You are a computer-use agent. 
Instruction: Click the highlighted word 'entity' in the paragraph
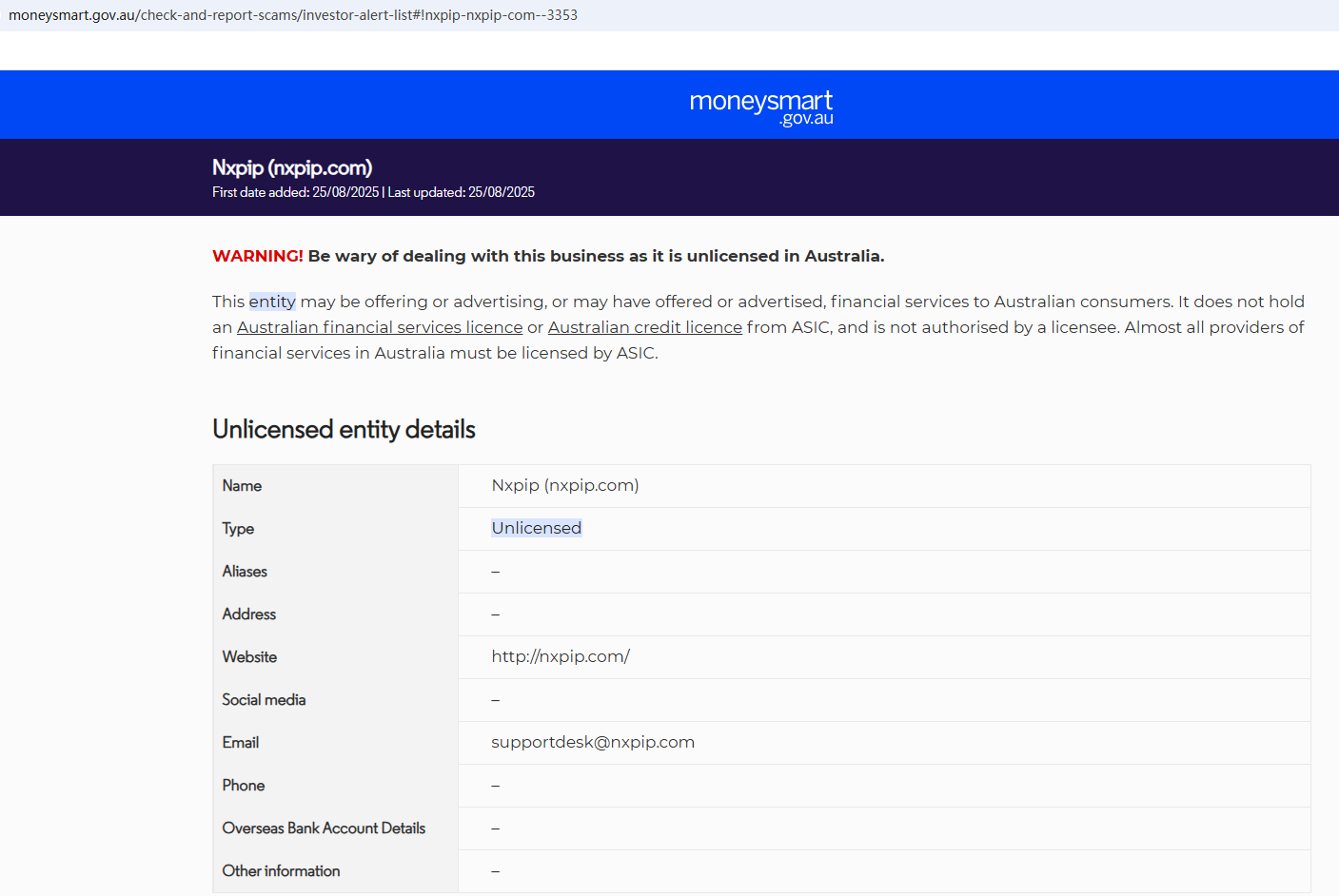(272, 302)
